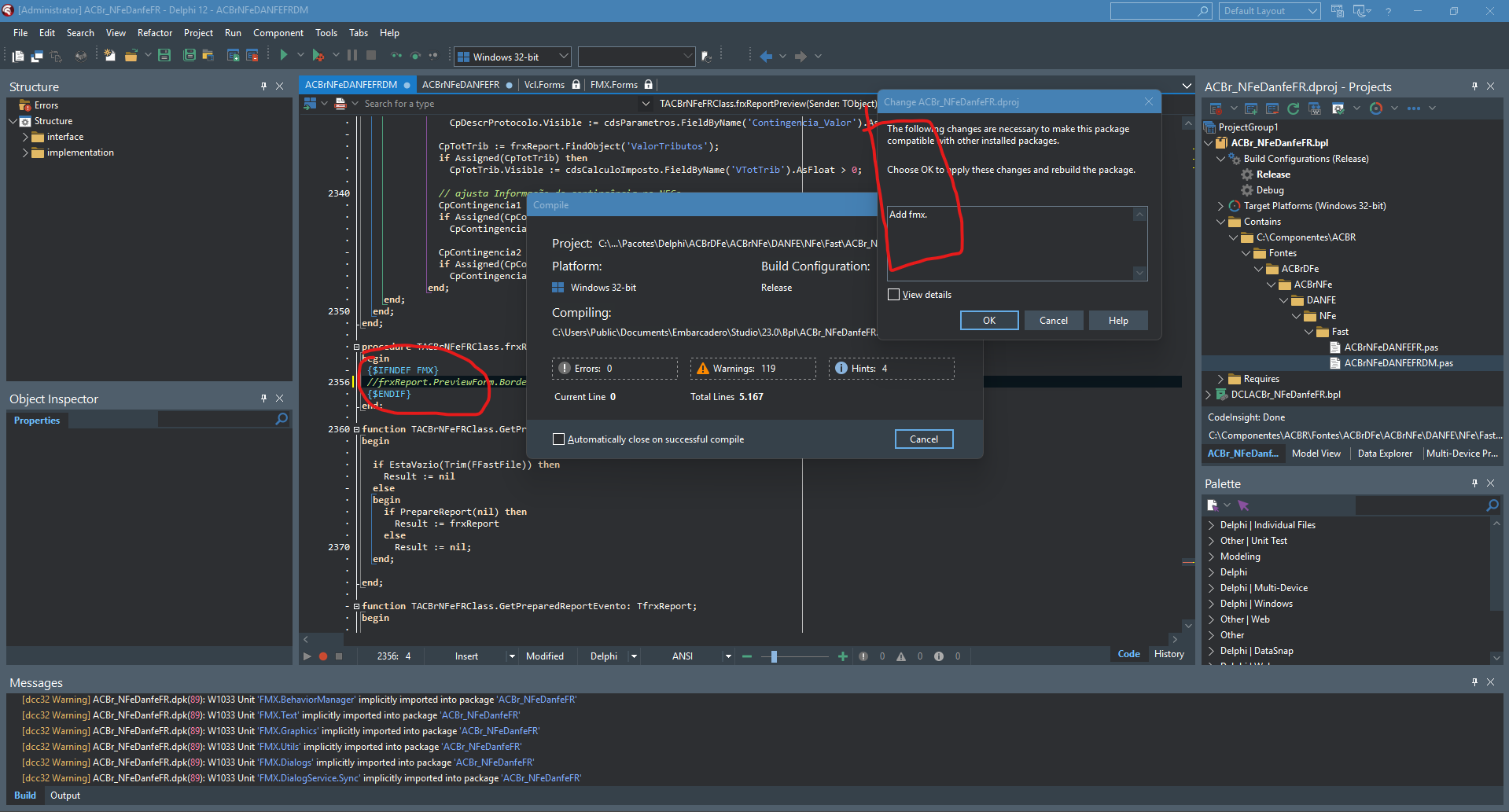Click the Save All icon in toolbar
This screenshot has height=812, width=1509.
click(190, 55)
